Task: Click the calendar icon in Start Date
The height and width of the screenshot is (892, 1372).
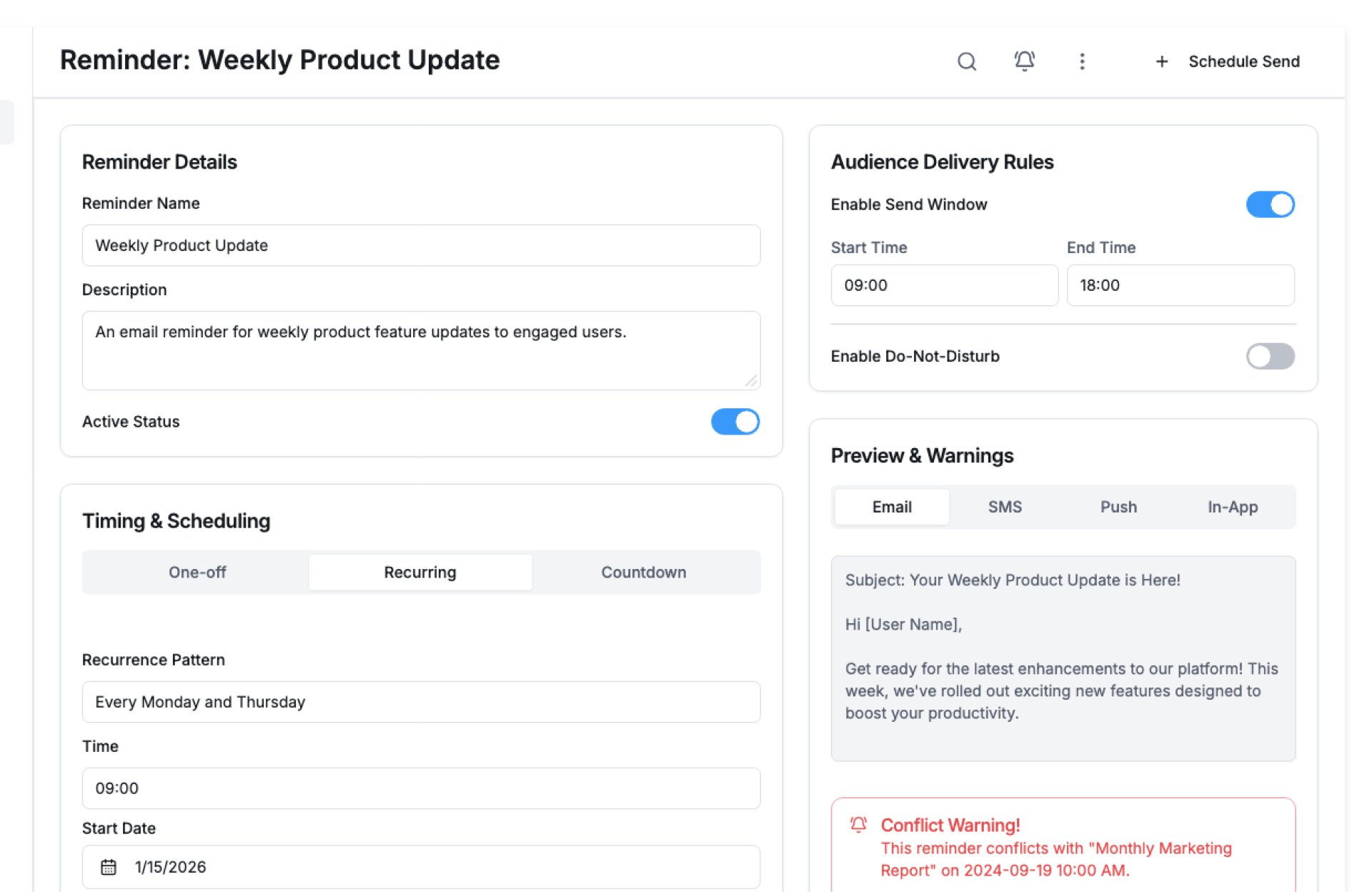Action: click(x=108, y=867)
